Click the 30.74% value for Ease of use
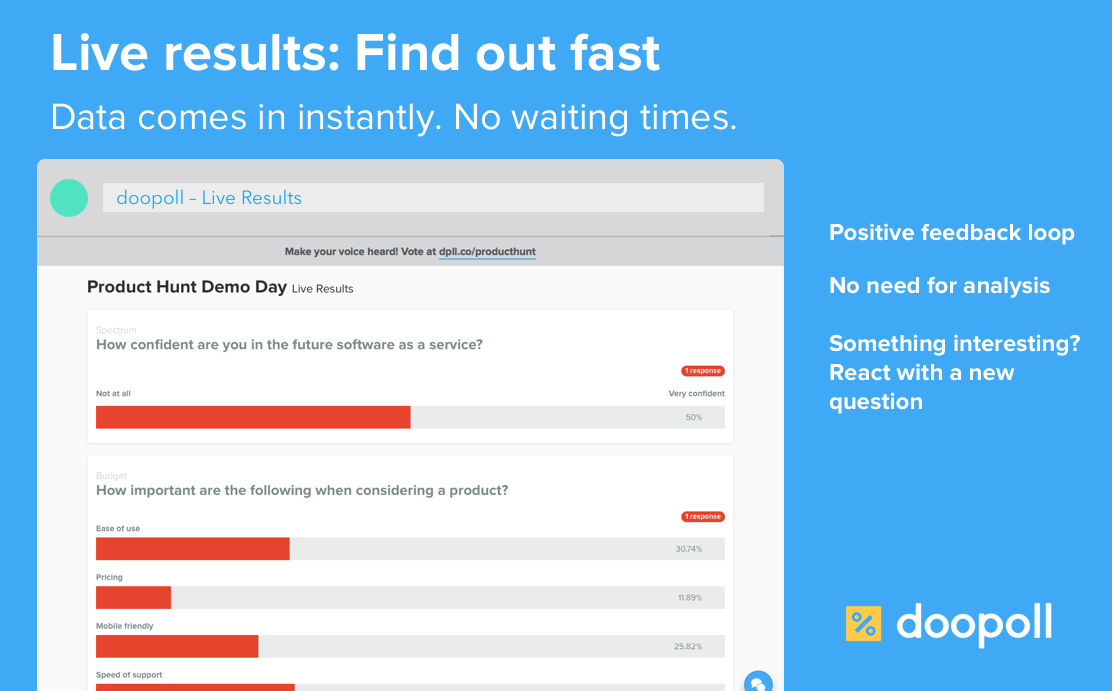Viewport: 1112px width, 691px height. click(688, 549)
